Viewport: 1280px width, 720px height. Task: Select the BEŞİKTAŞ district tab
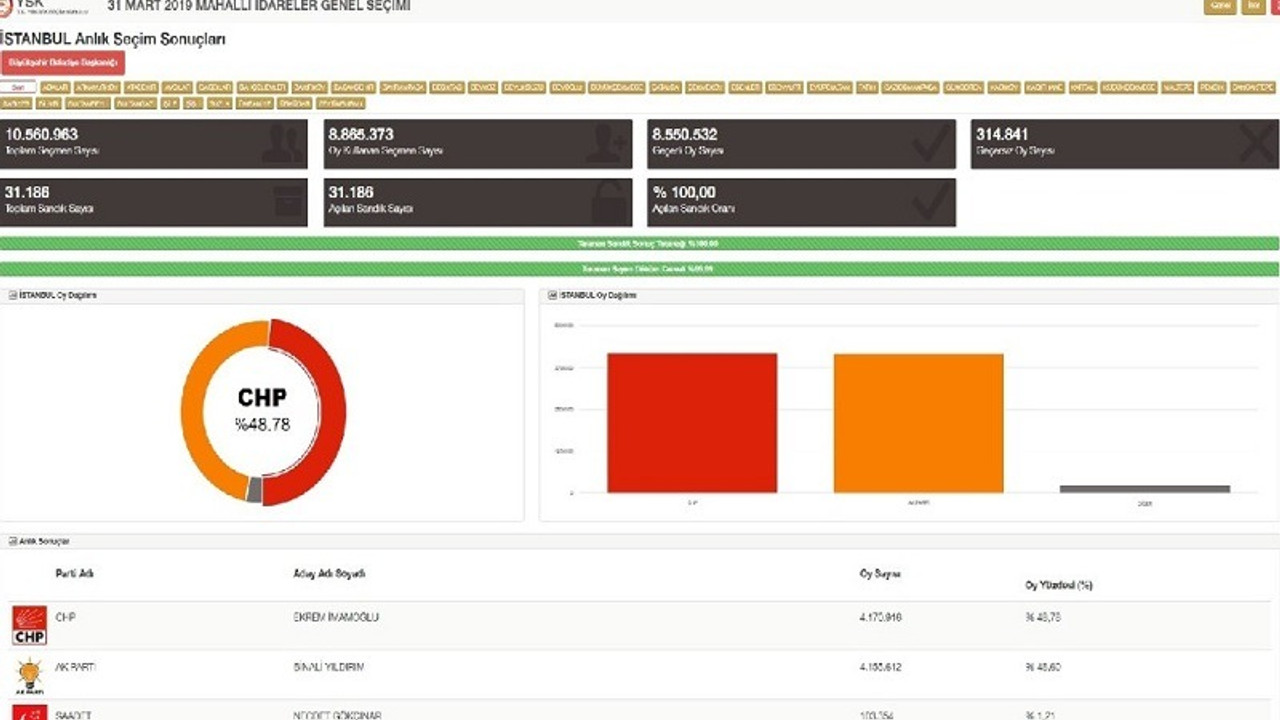pyautogui.click(x=448, y=88)
